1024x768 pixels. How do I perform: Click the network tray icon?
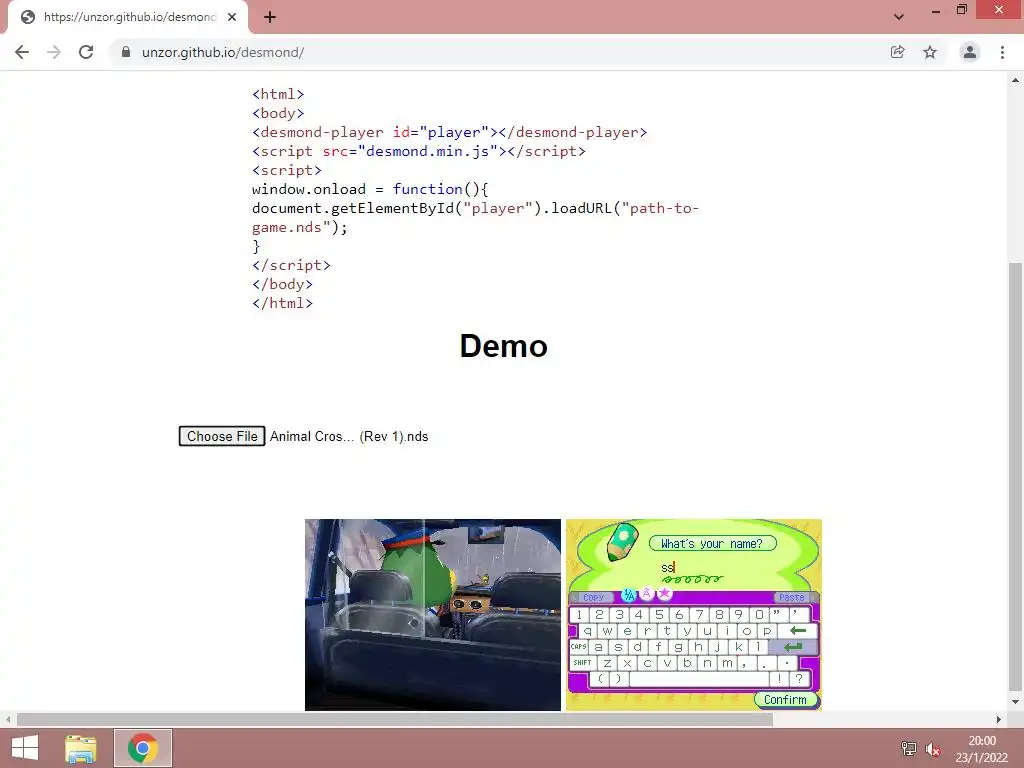(908, 748)
